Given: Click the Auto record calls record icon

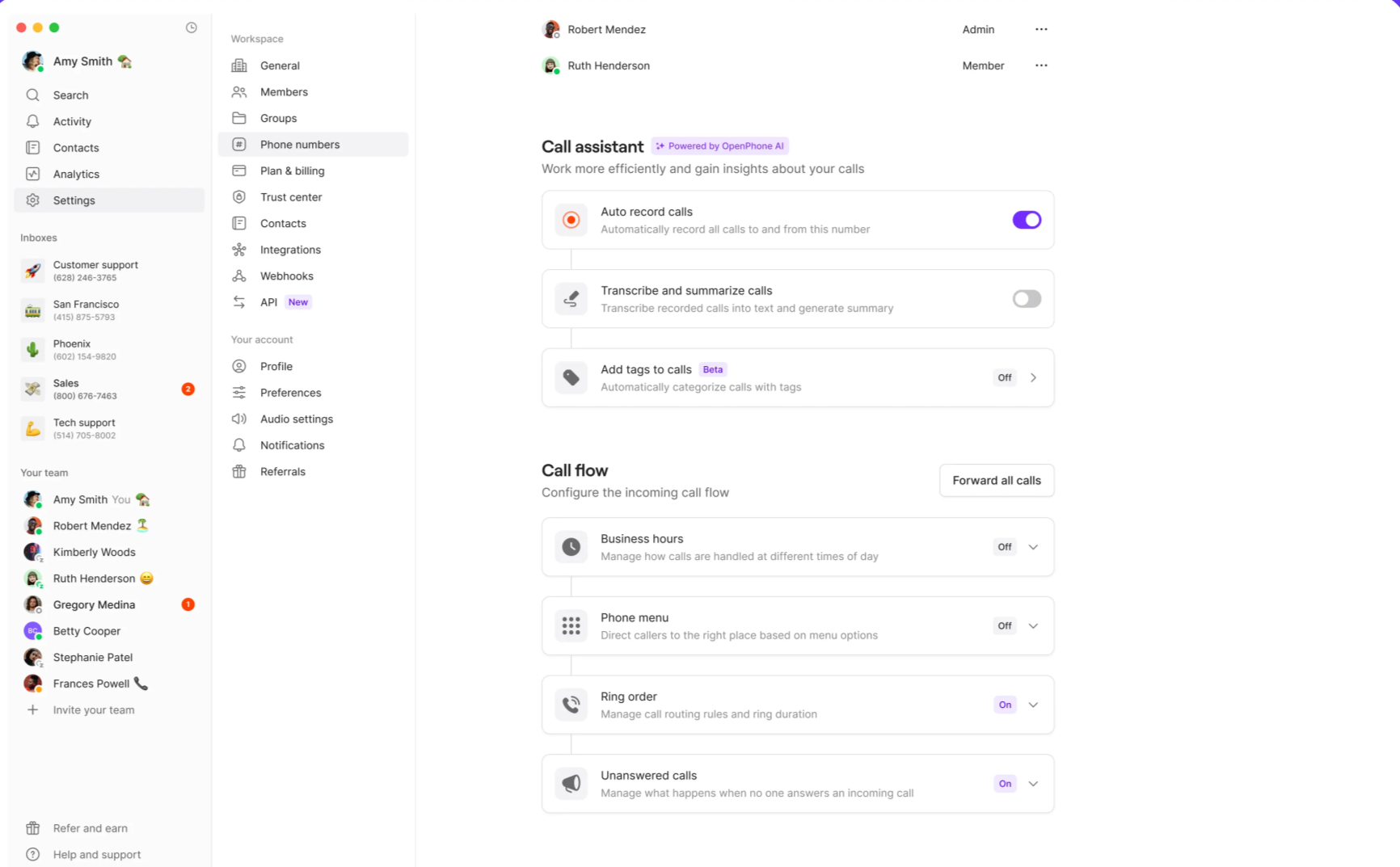Looking at the screenshot, I should pos(571,220).
